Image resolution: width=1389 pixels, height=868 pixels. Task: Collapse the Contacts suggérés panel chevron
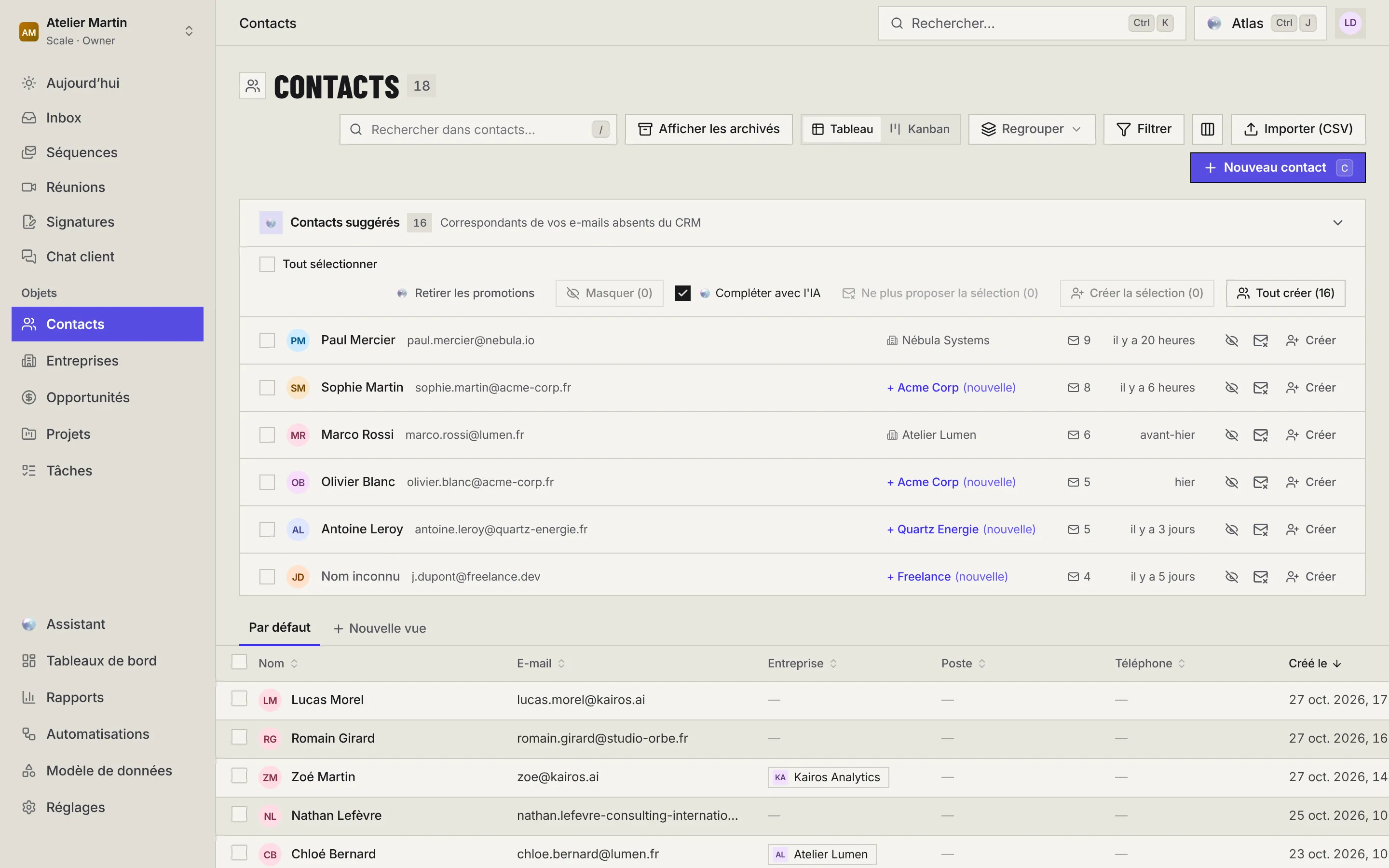click(1337, 223)
